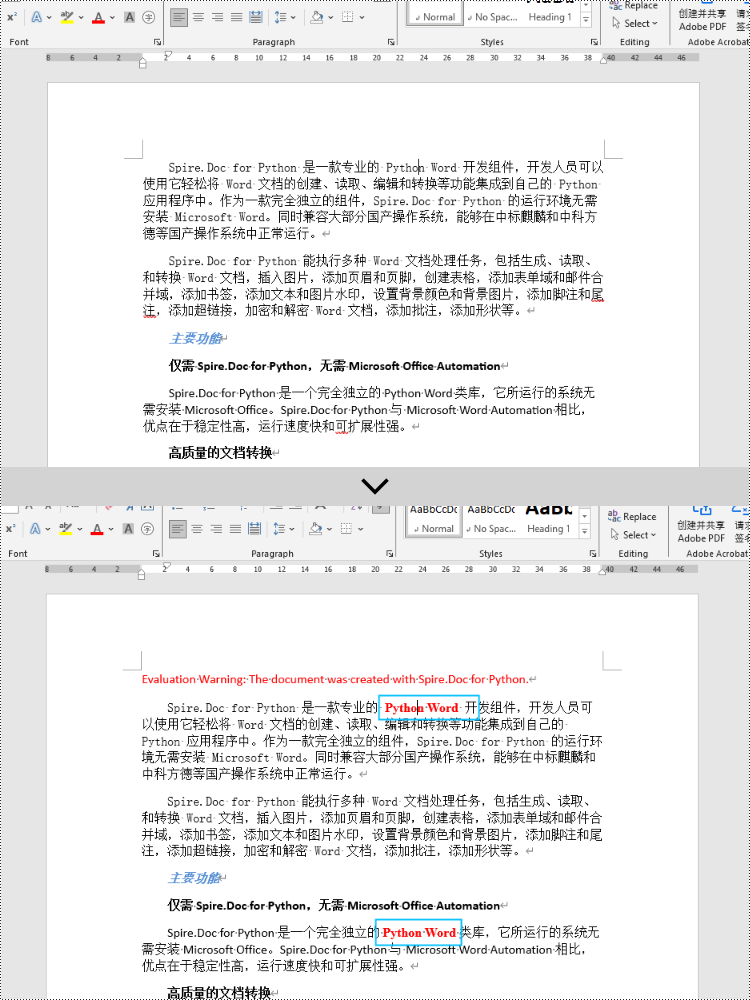This screenshot has width=750, height=1000.
Task: Click Borders icon in lower window
Action: tap(346, 529)
